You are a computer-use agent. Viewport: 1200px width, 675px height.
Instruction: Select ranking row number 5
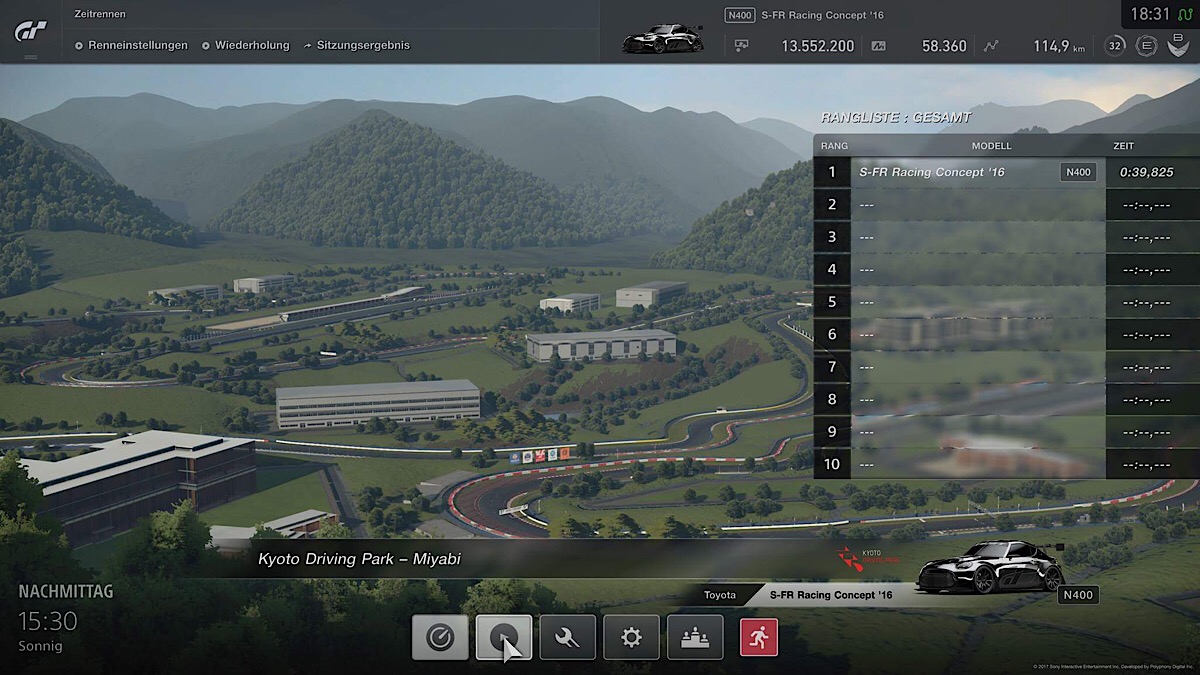click(1005, 302)
